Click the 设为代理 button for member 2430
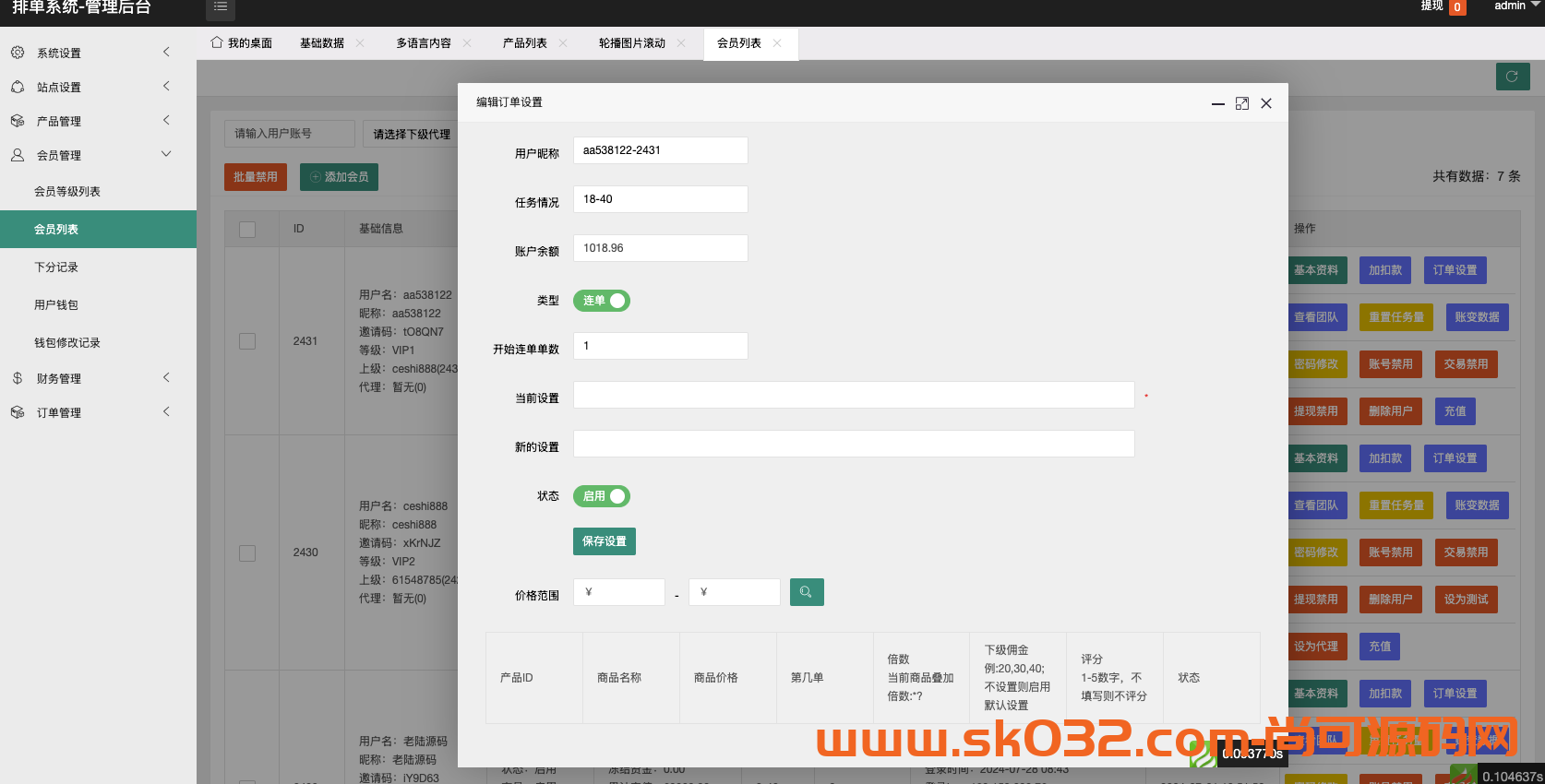This screenshot has height=784, width=1545. [x=1316, y=647]
